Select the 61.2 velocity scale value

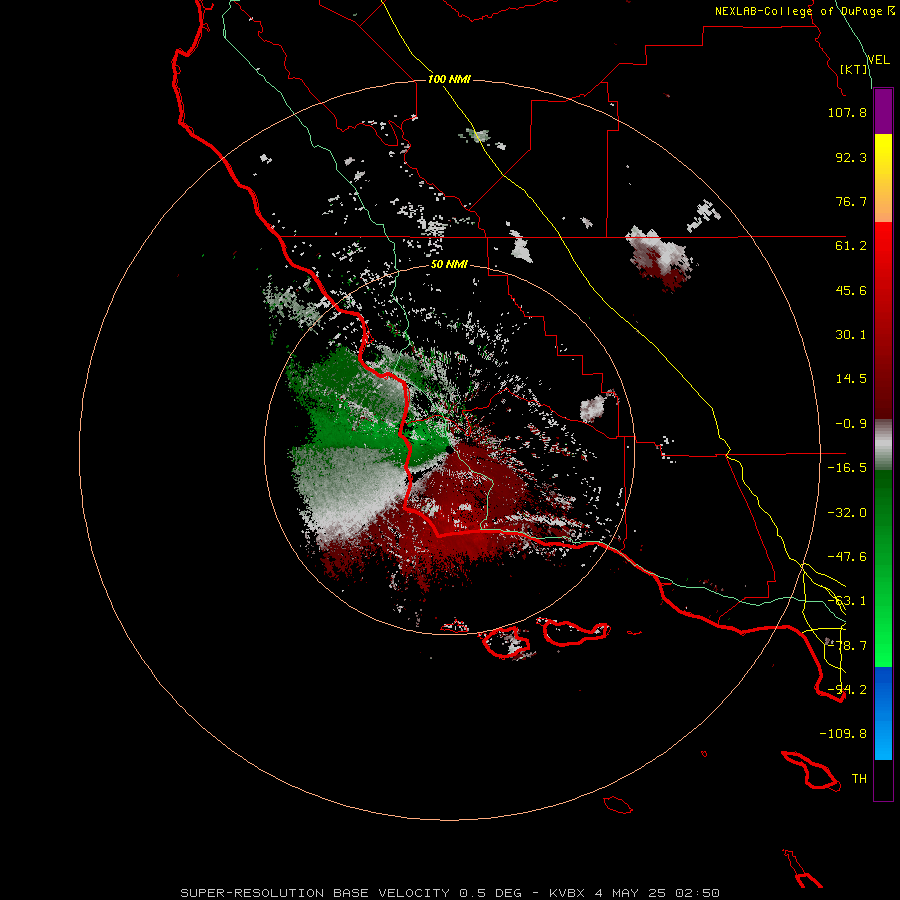(x=851, y=246)
